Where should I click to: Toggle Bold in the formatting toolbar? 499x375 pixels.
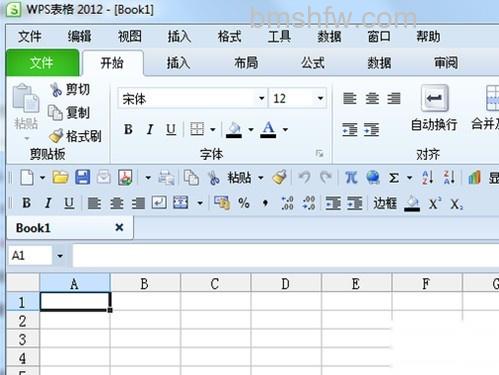pos(26,203)
